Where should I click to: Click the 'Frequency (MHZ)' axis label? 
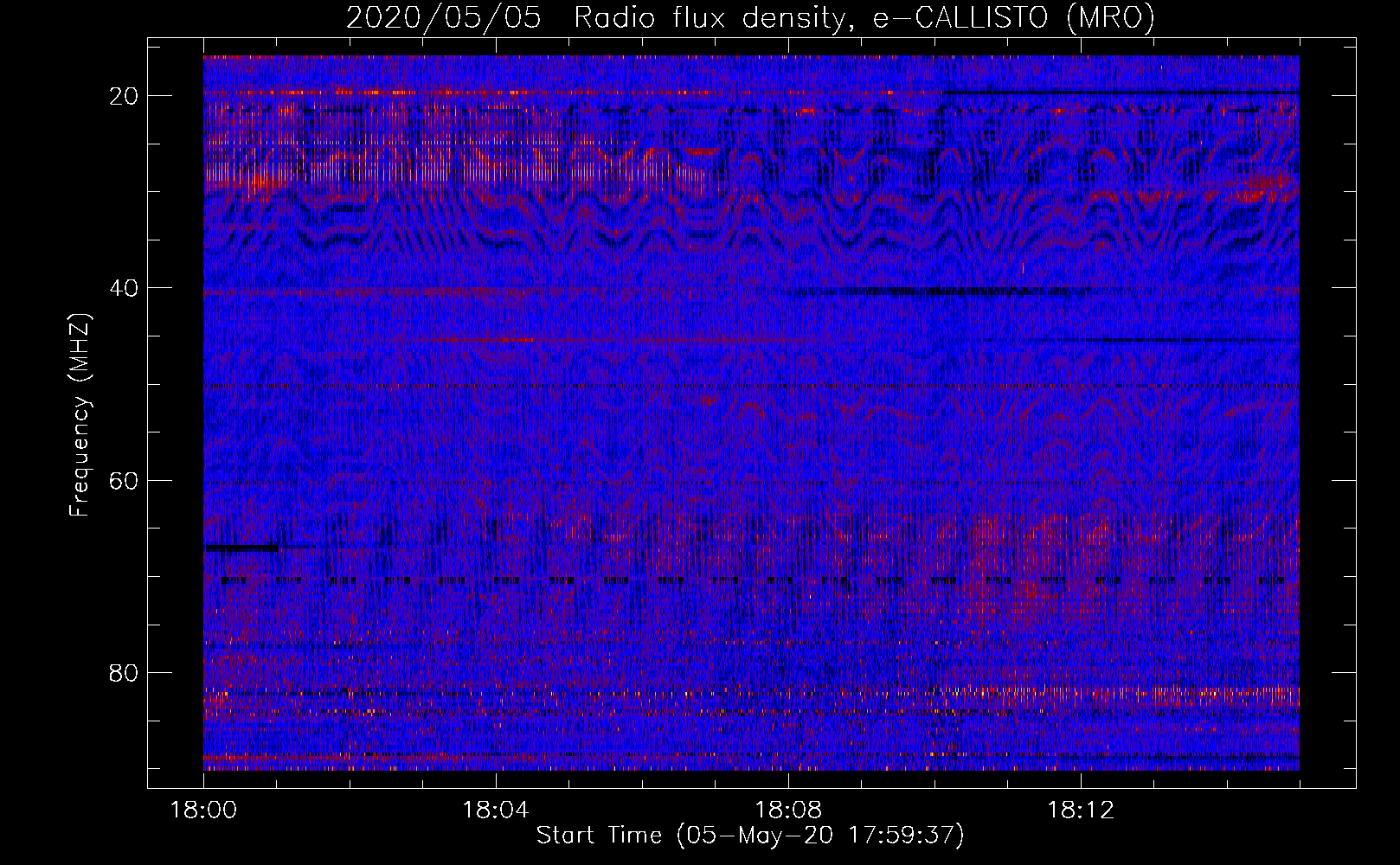click(x=80, y=415)
